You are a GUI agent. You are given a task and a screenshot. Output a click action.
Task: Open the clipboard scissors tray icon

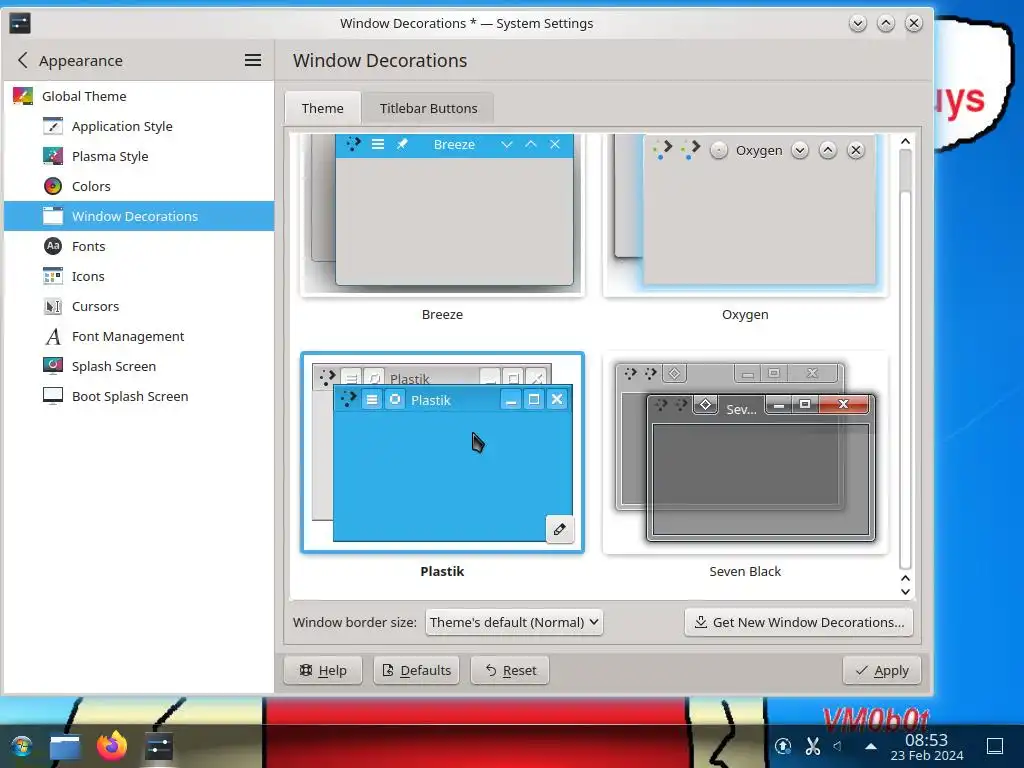[812, 746]
